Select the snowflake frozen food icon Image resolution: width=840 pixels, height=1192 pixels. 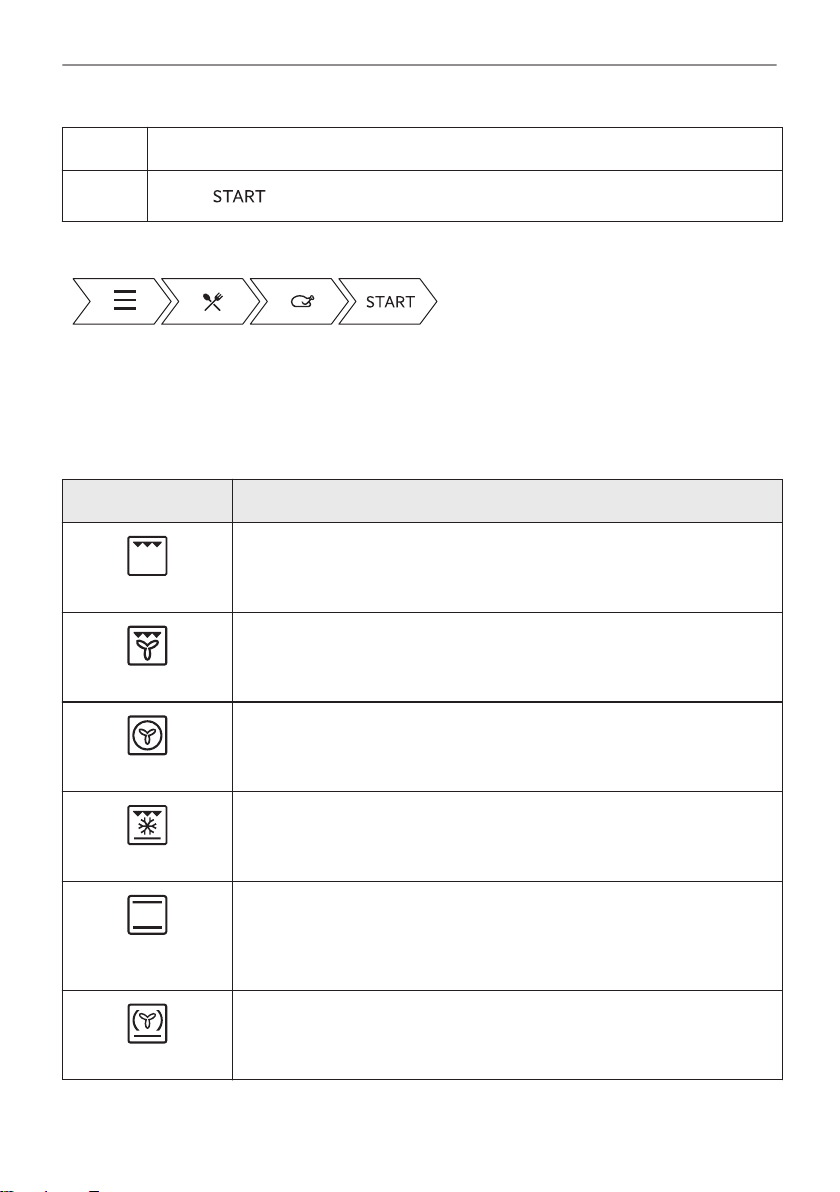point(147,825)
